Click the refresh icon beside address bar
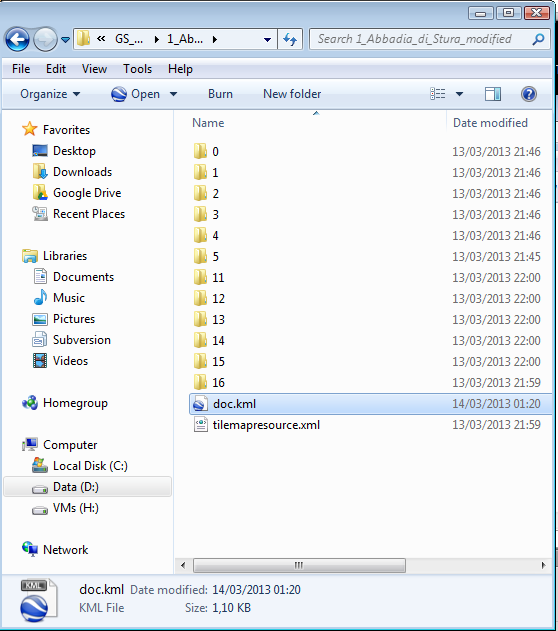The height and width of the screenshot is (631, 558). 290,39
